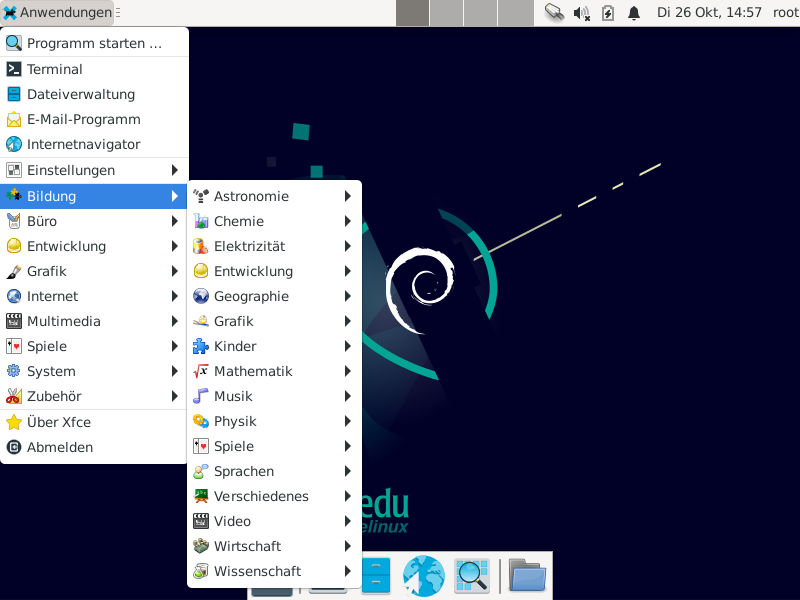Open the notification bell icon
Viewport: 800px width, 600px height.
633,13
